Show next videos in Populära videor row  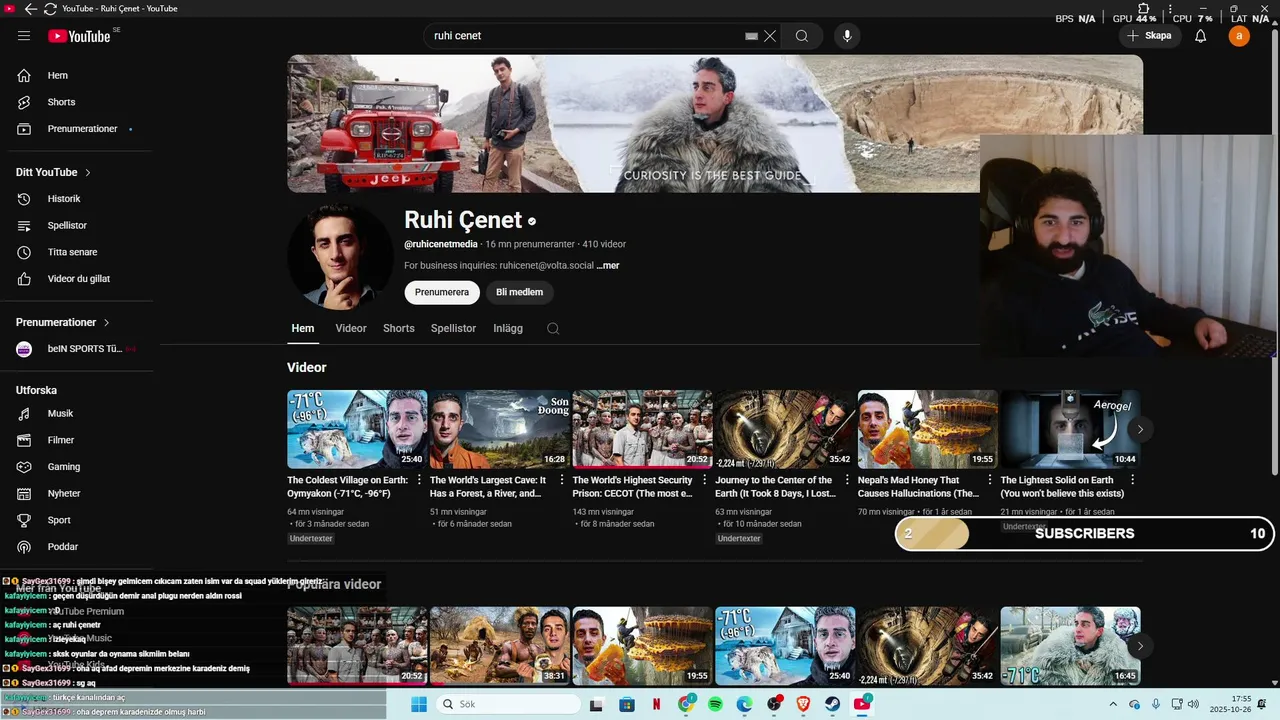click(x=1139, y=646)
